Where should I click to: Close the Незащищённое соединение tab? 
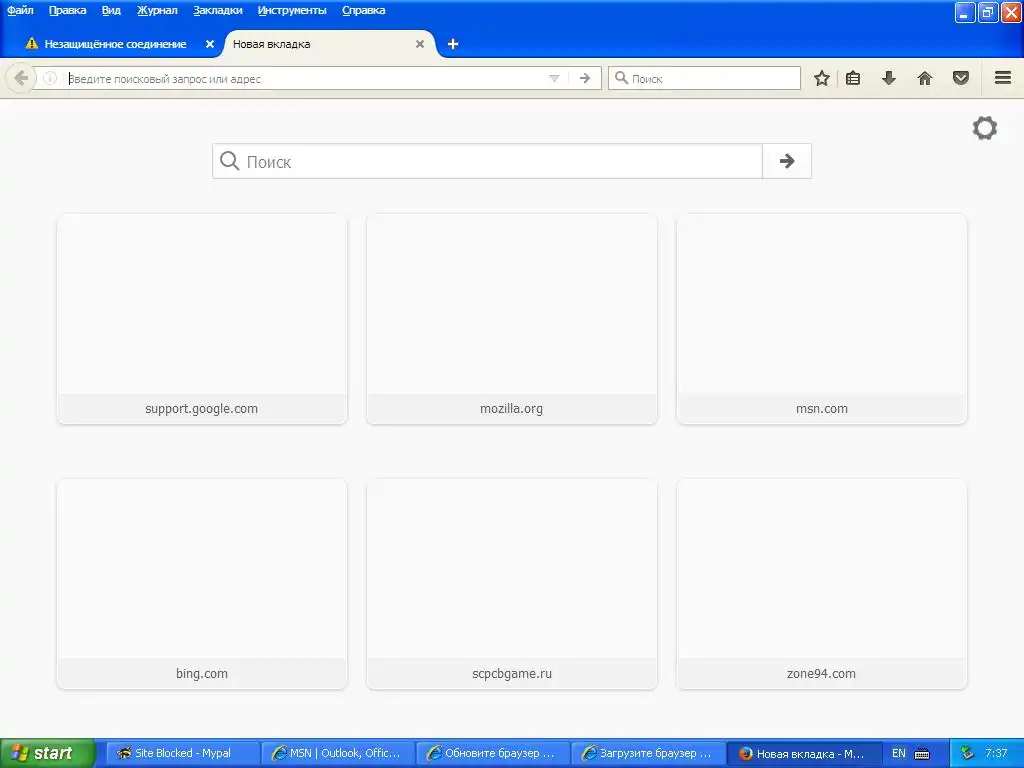click(210, 44)
